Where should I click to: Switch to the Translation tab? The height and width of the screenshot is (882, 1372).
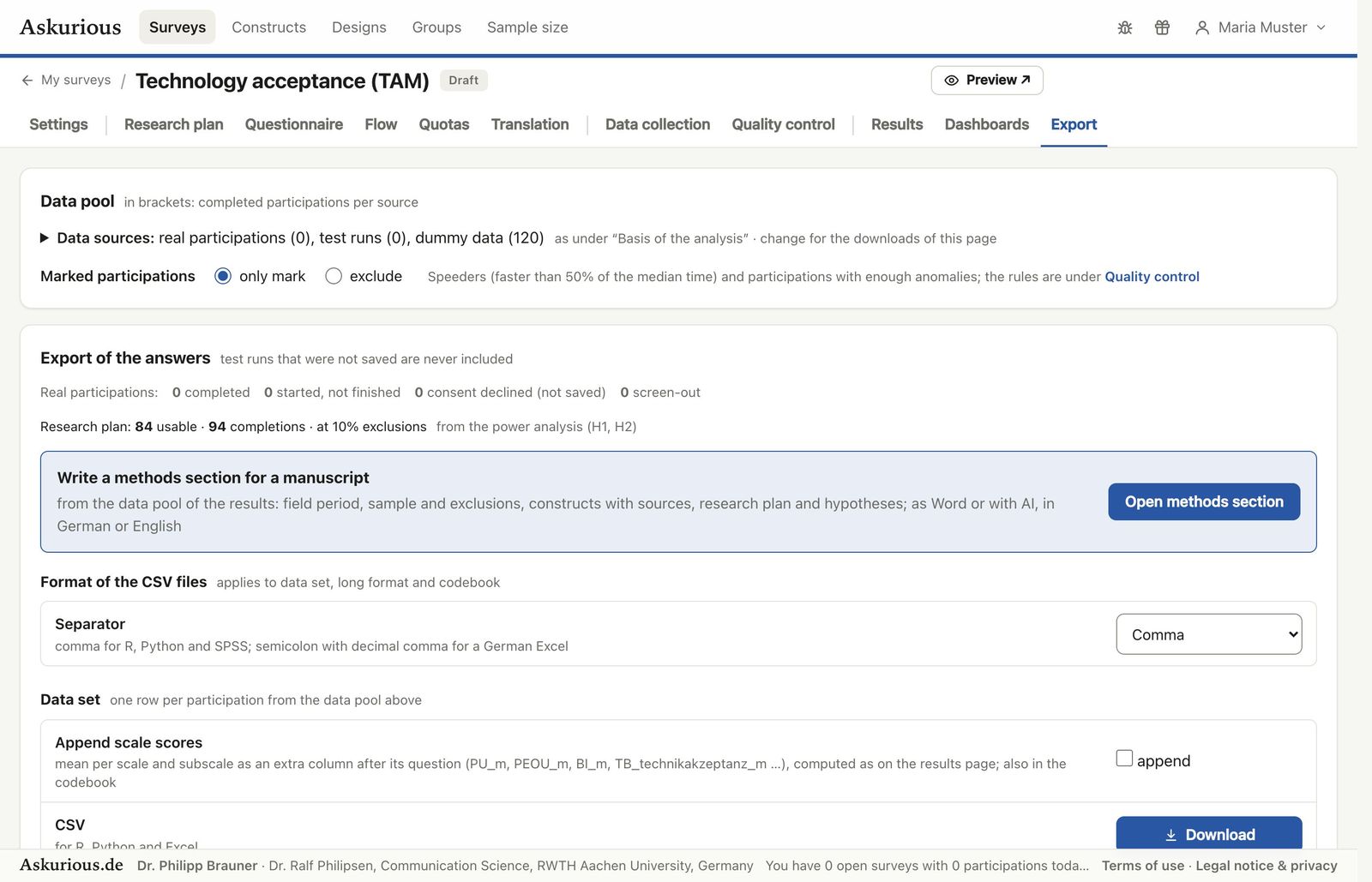click(530, 124)
